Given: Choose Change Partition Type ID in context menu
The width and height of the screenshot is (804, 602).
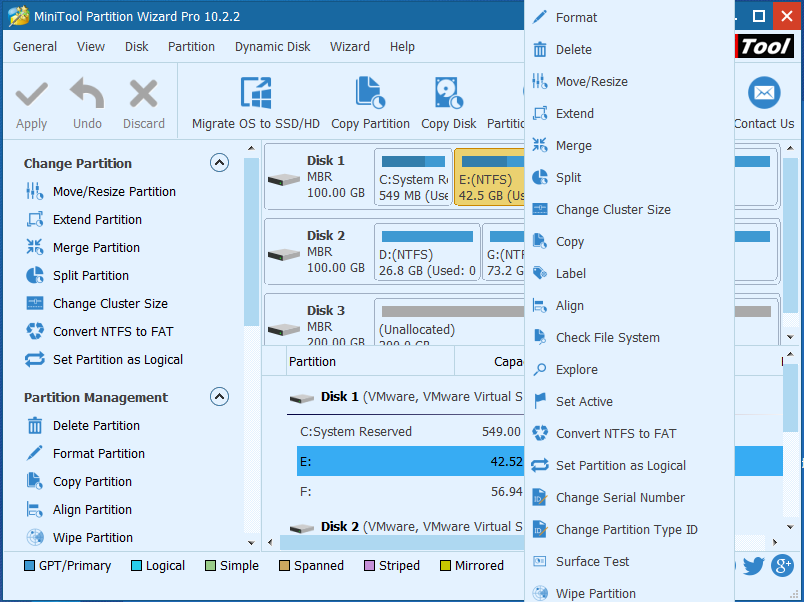Looking at the screenshot, I should coord(630,530).
